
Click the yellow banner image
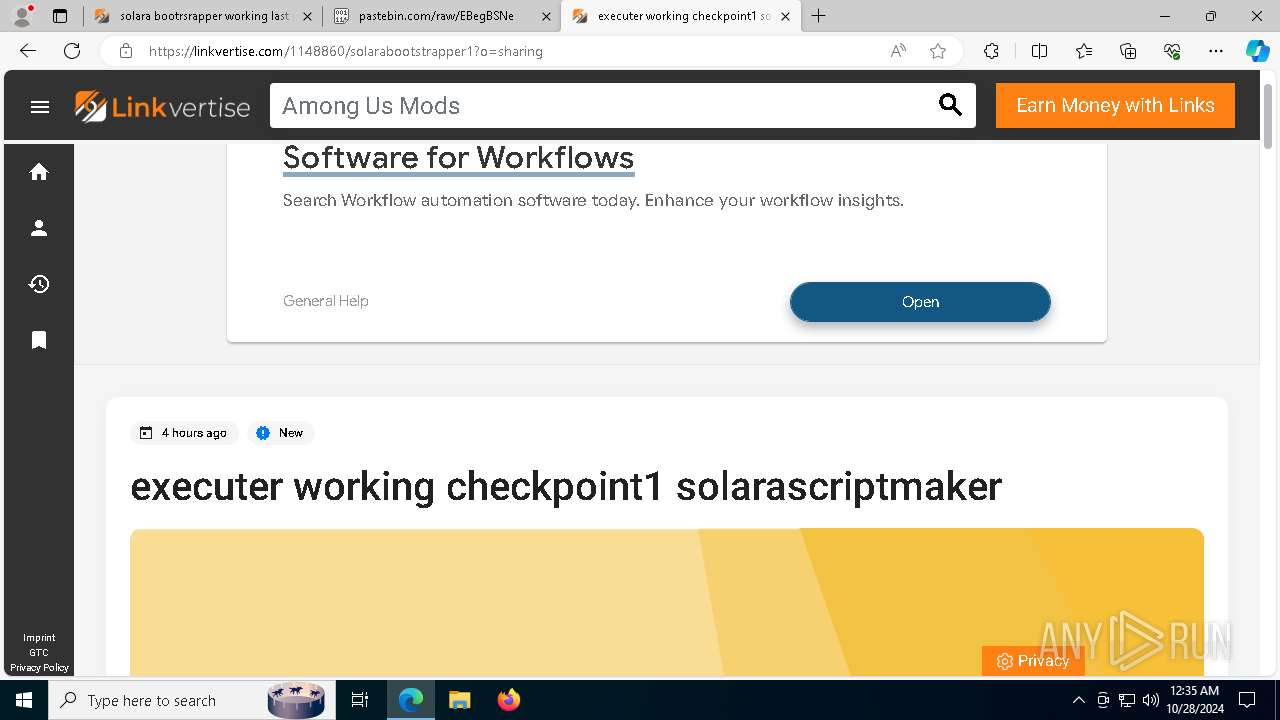point(667,602)
